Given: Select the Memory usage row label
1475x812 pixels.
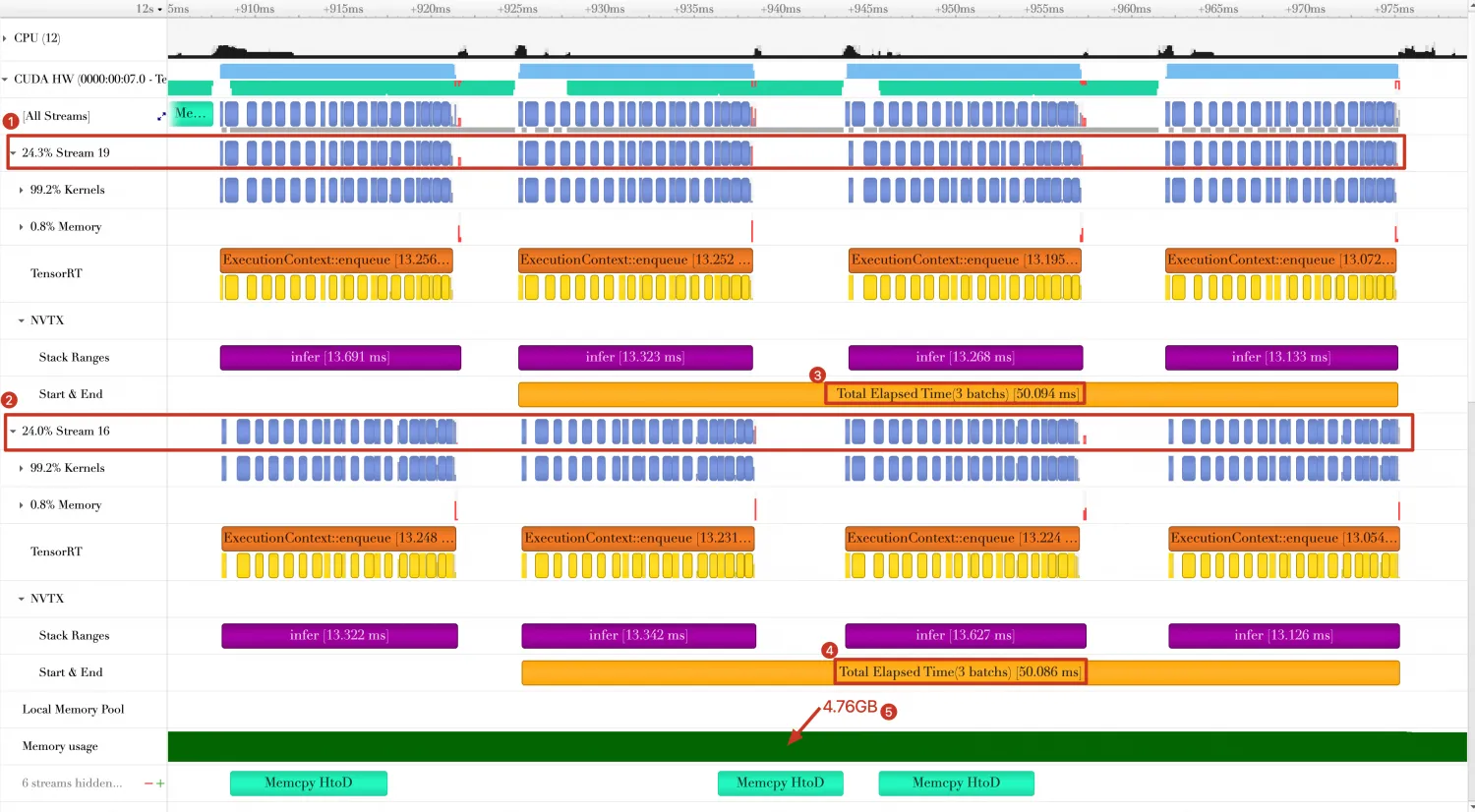Looking at the screenshot, I should point(60,746).
